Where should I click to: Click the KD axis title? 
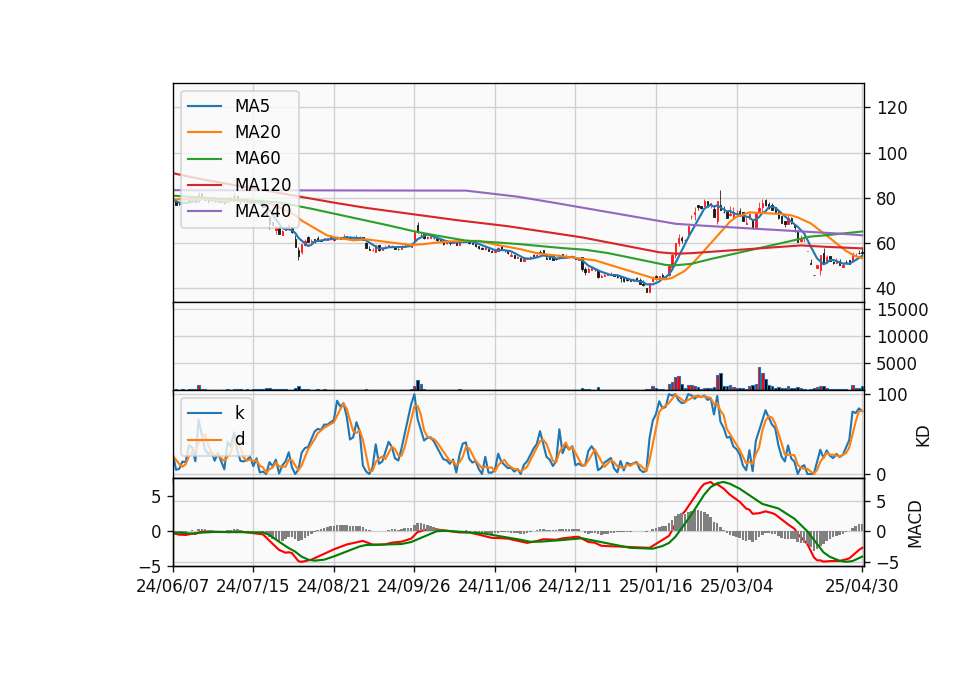coord(922,437)
